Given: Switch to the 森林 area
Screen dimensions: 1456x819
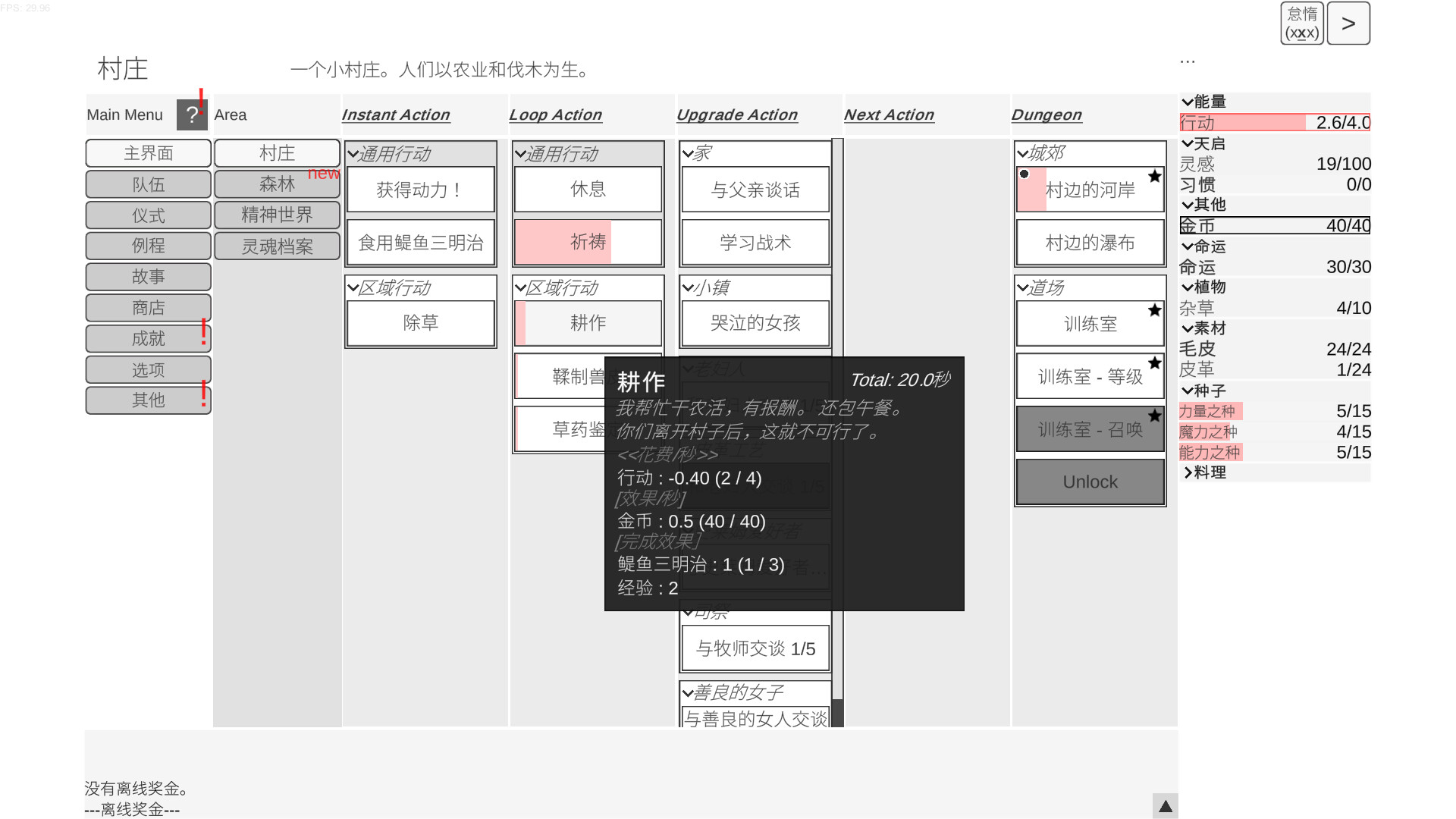Looking at the screenshot, I should pos(276,184).
